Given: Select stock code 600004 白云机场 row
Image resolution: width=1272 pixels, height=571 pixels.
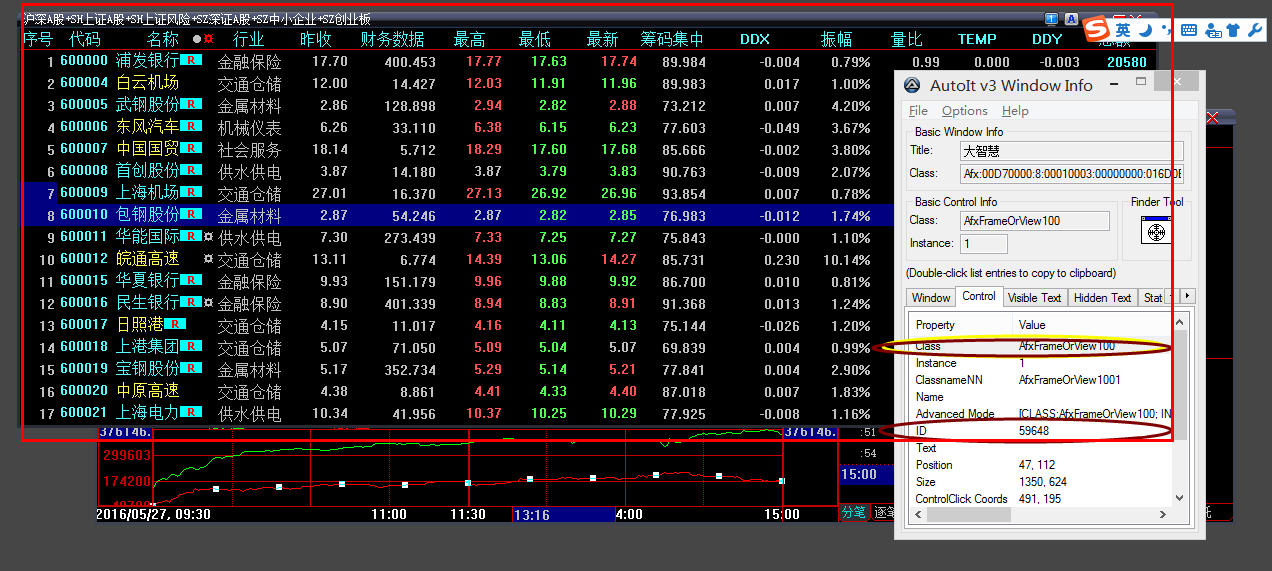Looking at the screenshot, I should coord(455,83).
